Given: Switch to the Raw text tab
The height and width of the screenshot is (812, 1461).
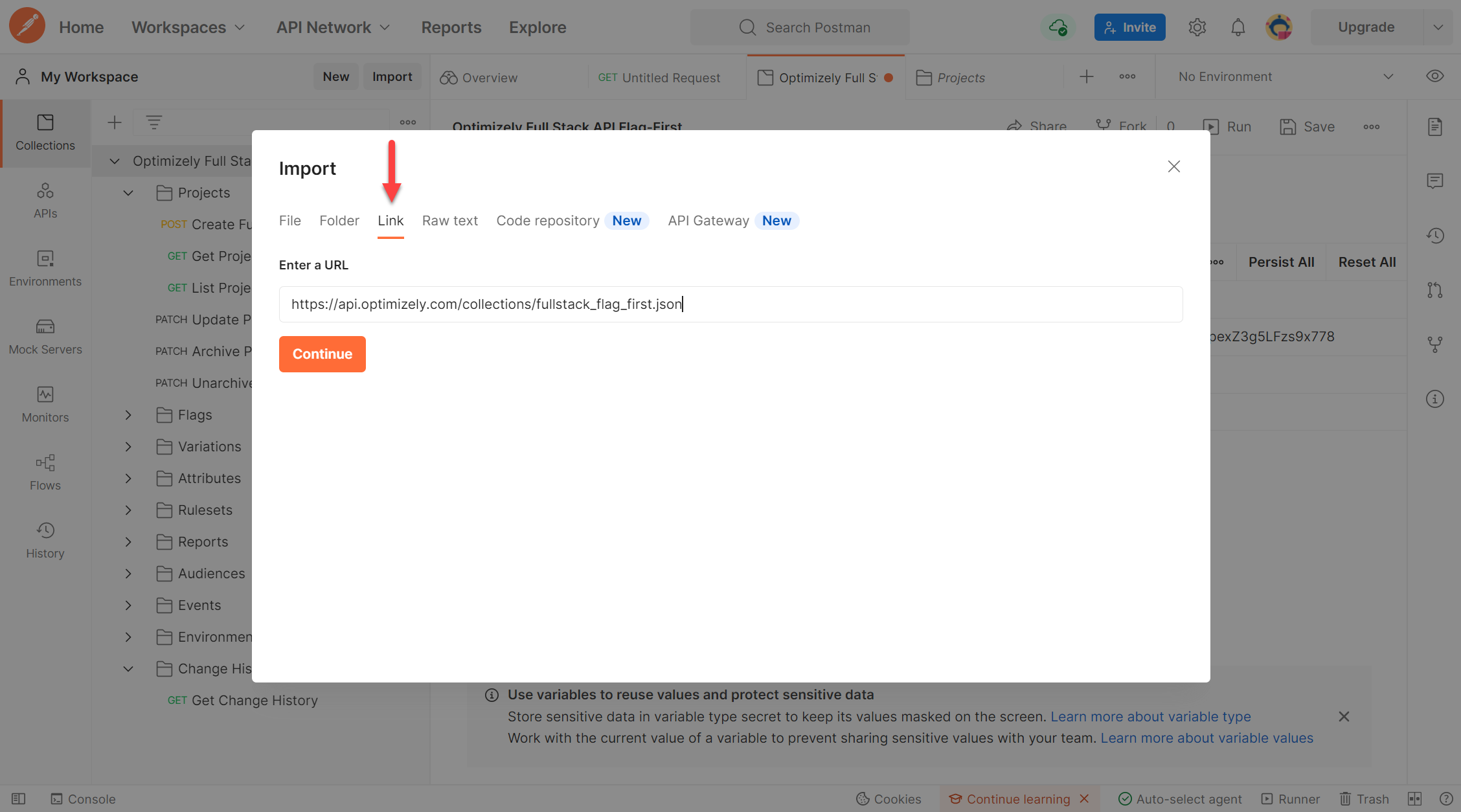Looking at the screenshot, I should click(x=449, y=220).
